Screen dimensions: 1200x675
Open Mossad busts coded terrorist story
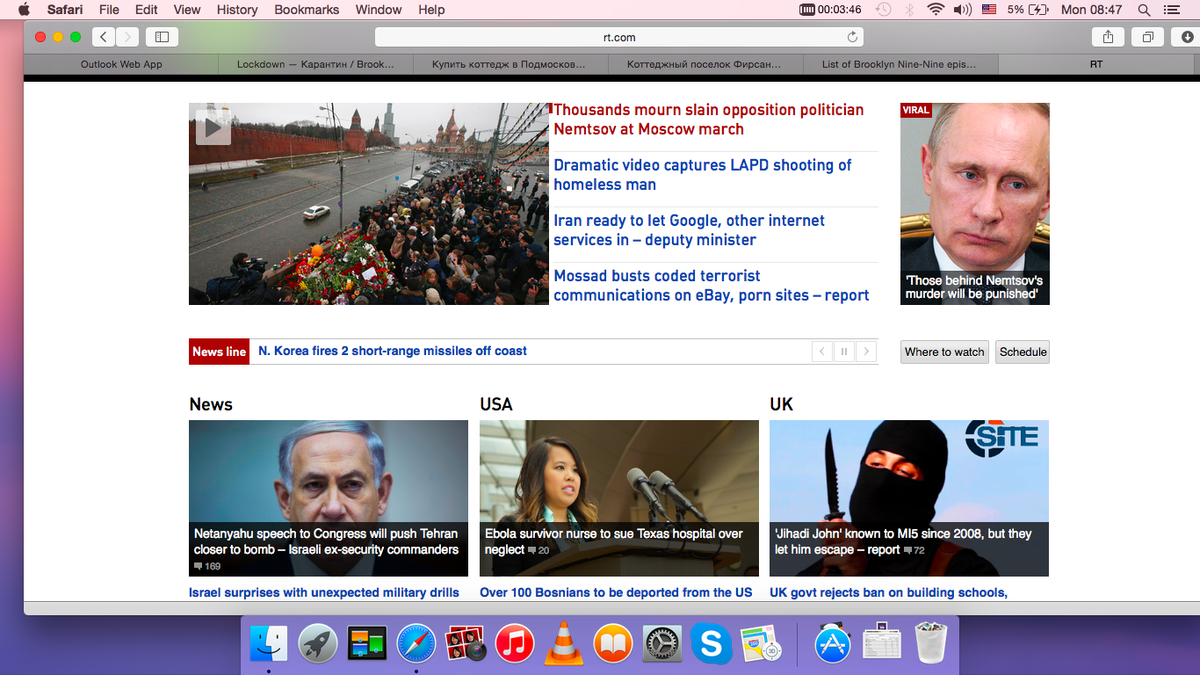coord(711,285)
